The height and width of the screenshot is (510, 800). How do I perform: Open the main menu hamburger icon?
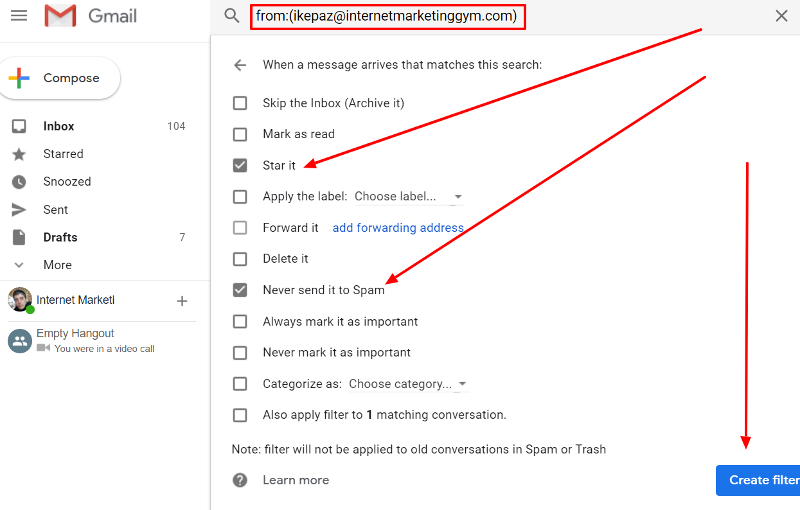tap(19, 15)
